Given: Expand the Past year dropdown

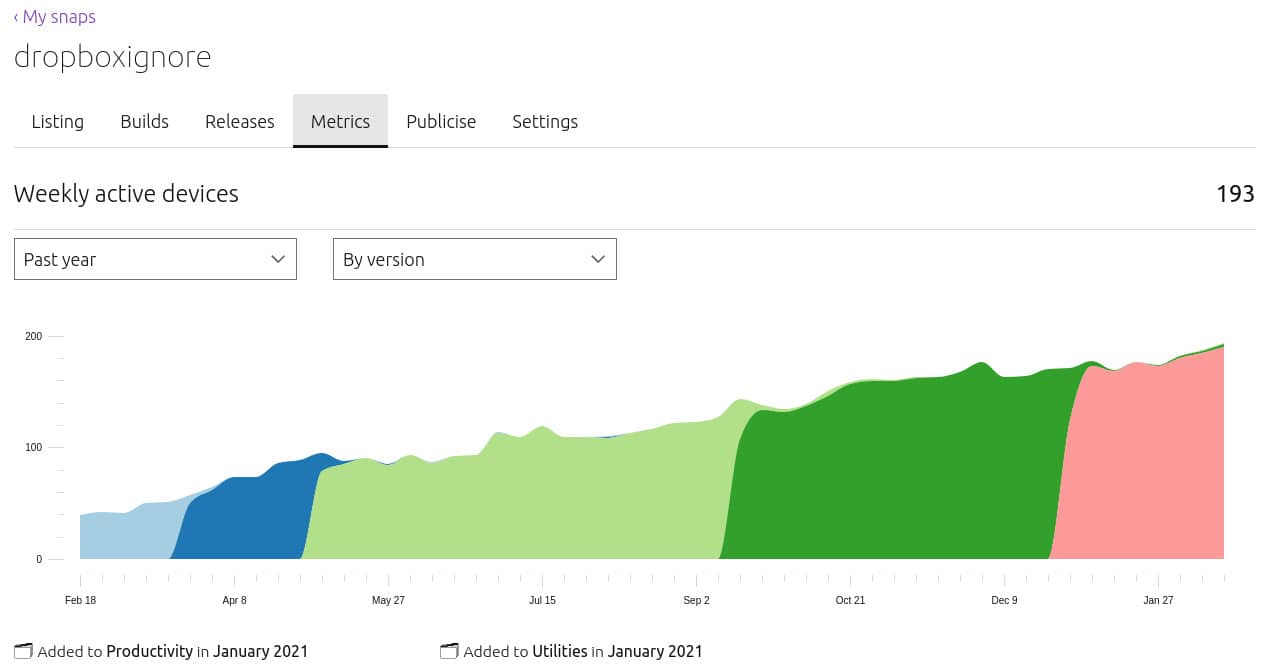Looking at the screenshot, I should pos(155,259).
